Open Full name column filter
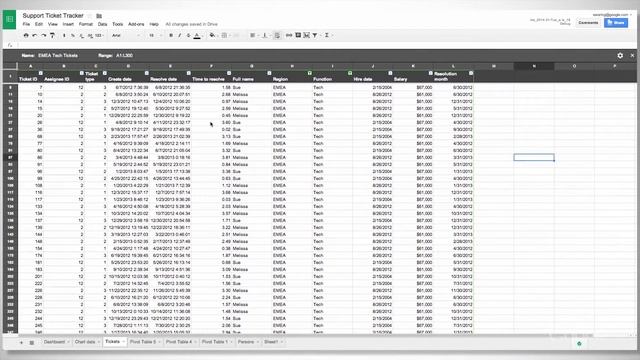This screenshot has height=360, width=640. coord(269,73)
